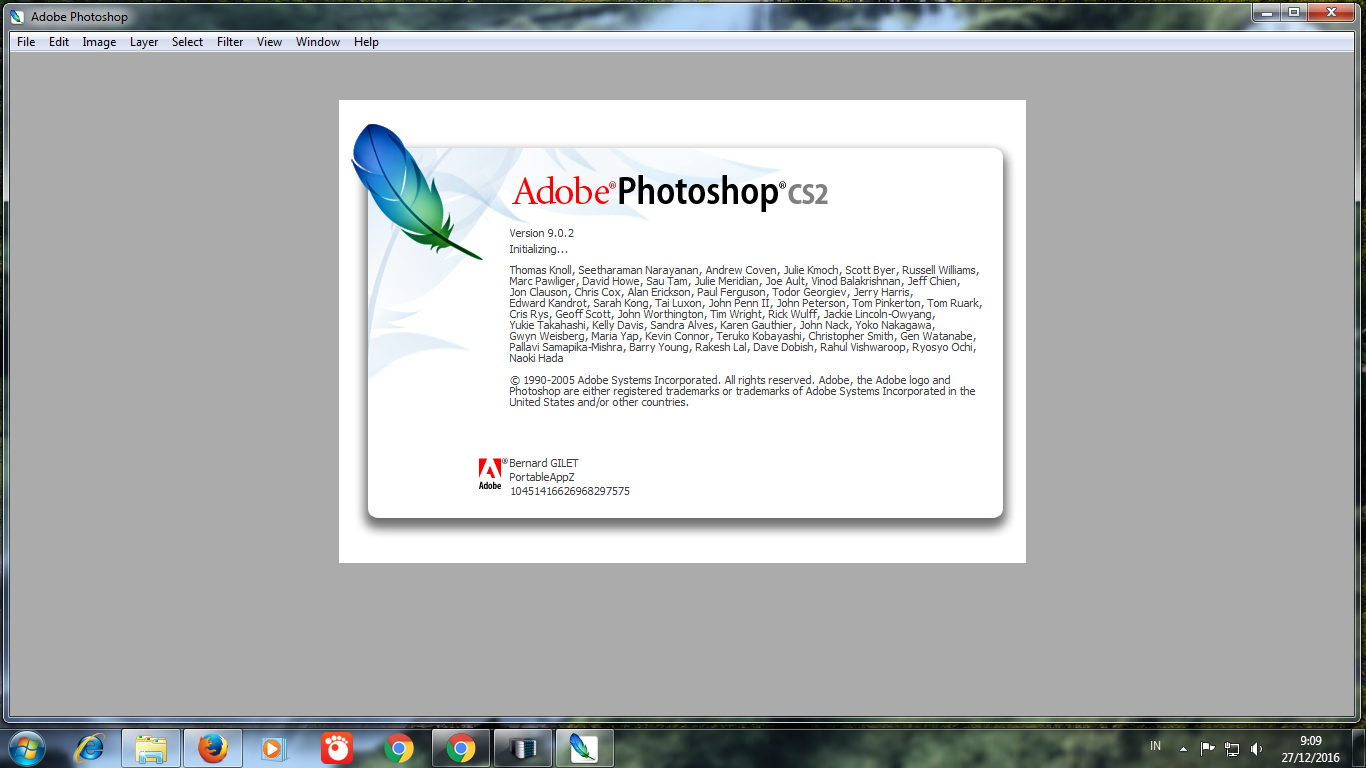Minimize the Adobe Photoshop window
This screenshot has width=1366, height=768.
pos(1267,12)
